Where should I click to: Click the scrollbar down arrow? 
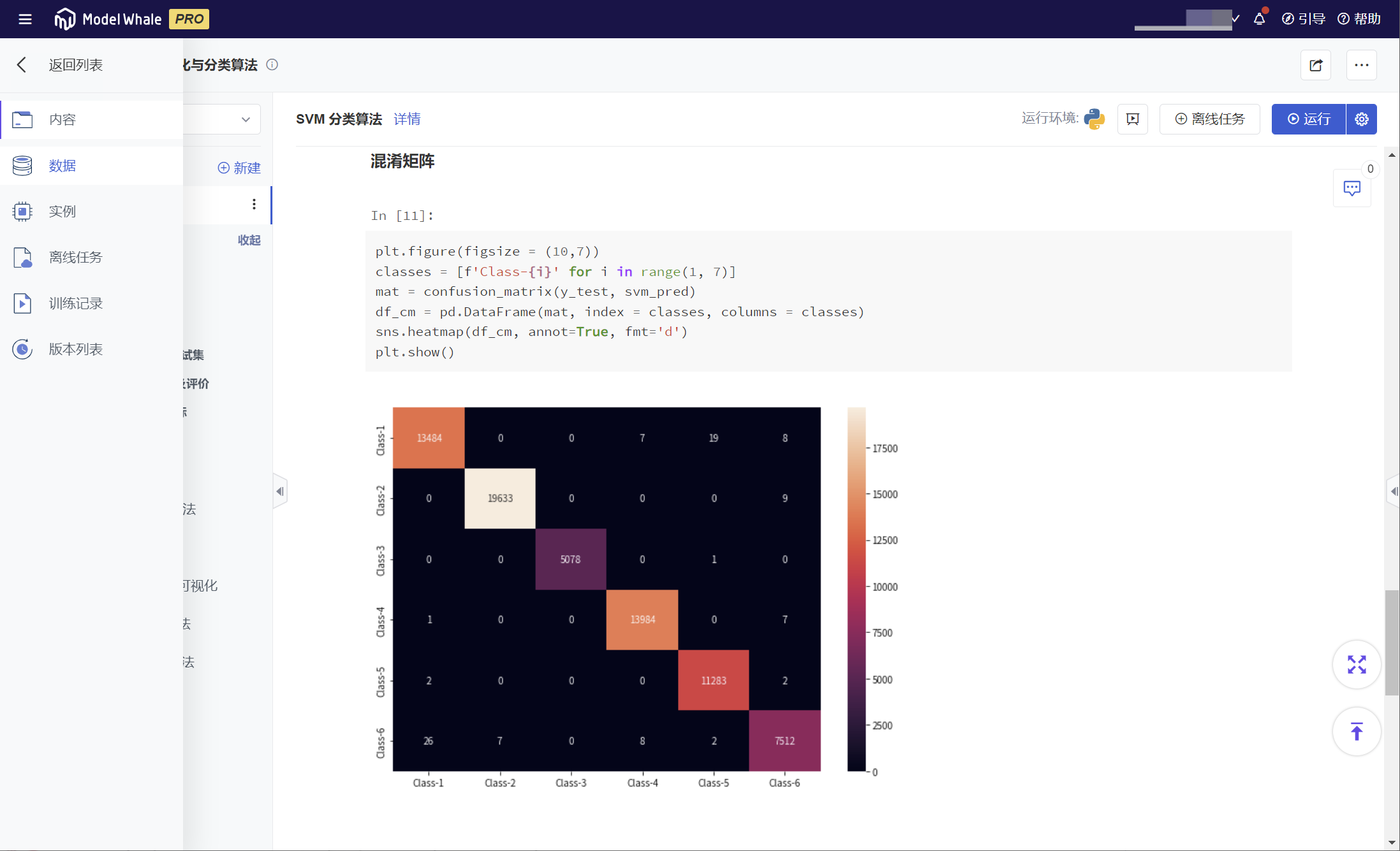click(1392, 843)
